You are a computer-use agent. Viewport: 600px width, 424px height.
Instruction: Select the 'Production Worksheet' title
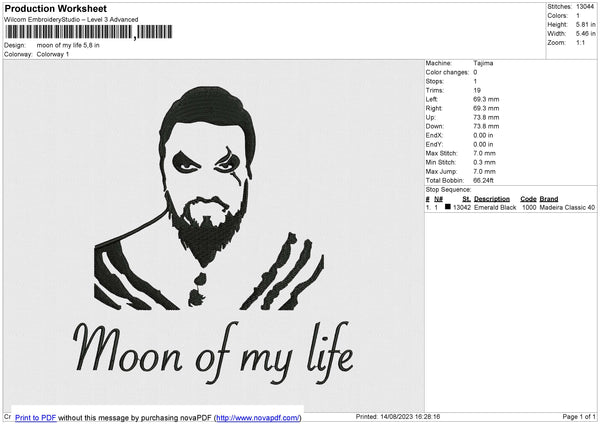[x=56, y=8]
